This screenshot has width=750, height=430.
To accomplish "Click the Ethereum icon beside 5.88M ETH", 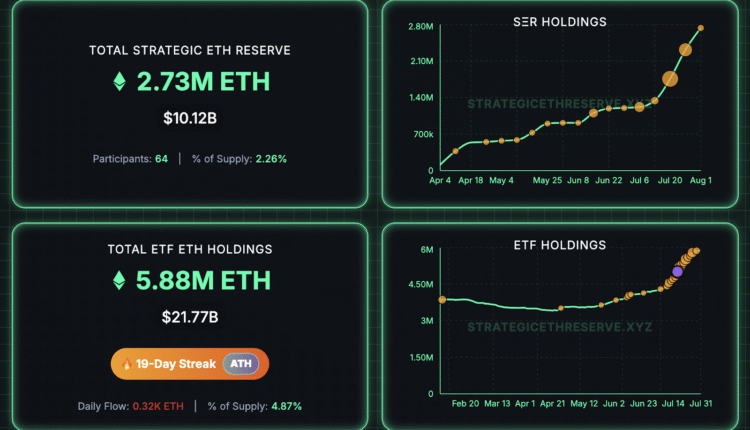I will 119,281.
